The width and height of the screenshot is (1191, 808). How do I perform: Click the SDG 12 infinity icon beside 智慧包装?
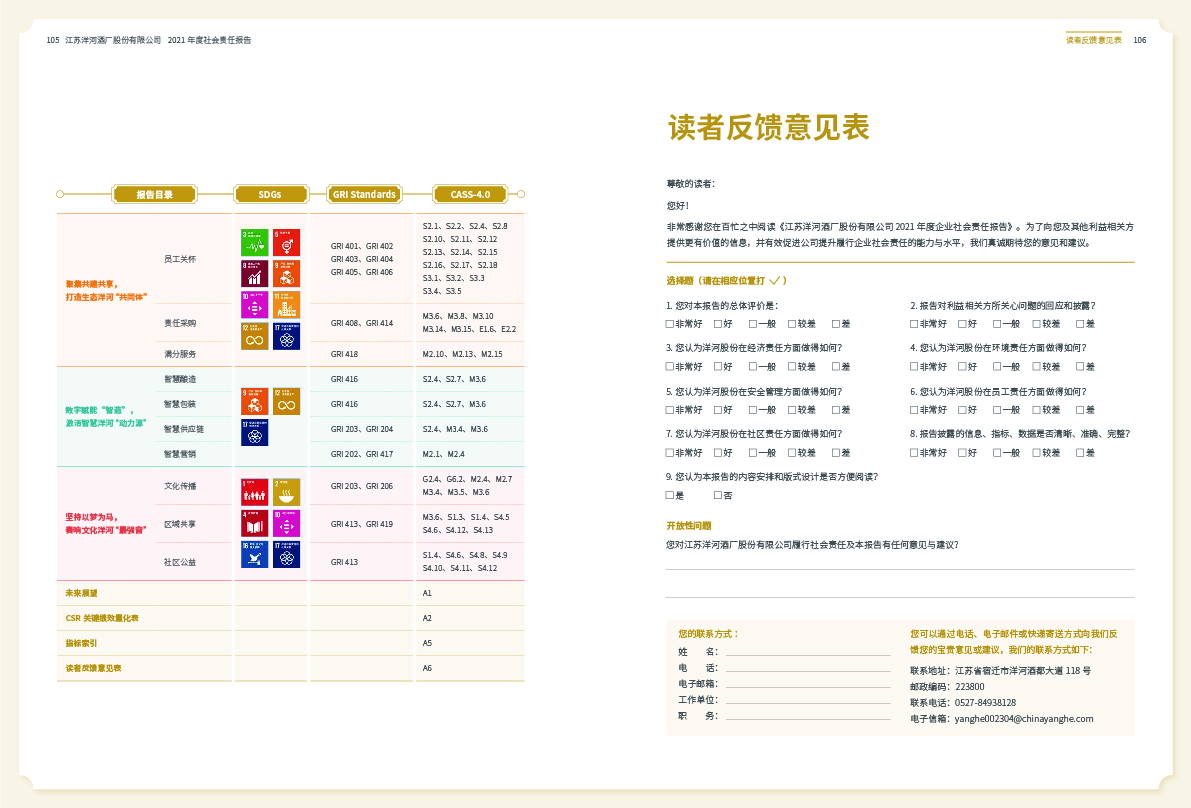click(x=286, y=401)
